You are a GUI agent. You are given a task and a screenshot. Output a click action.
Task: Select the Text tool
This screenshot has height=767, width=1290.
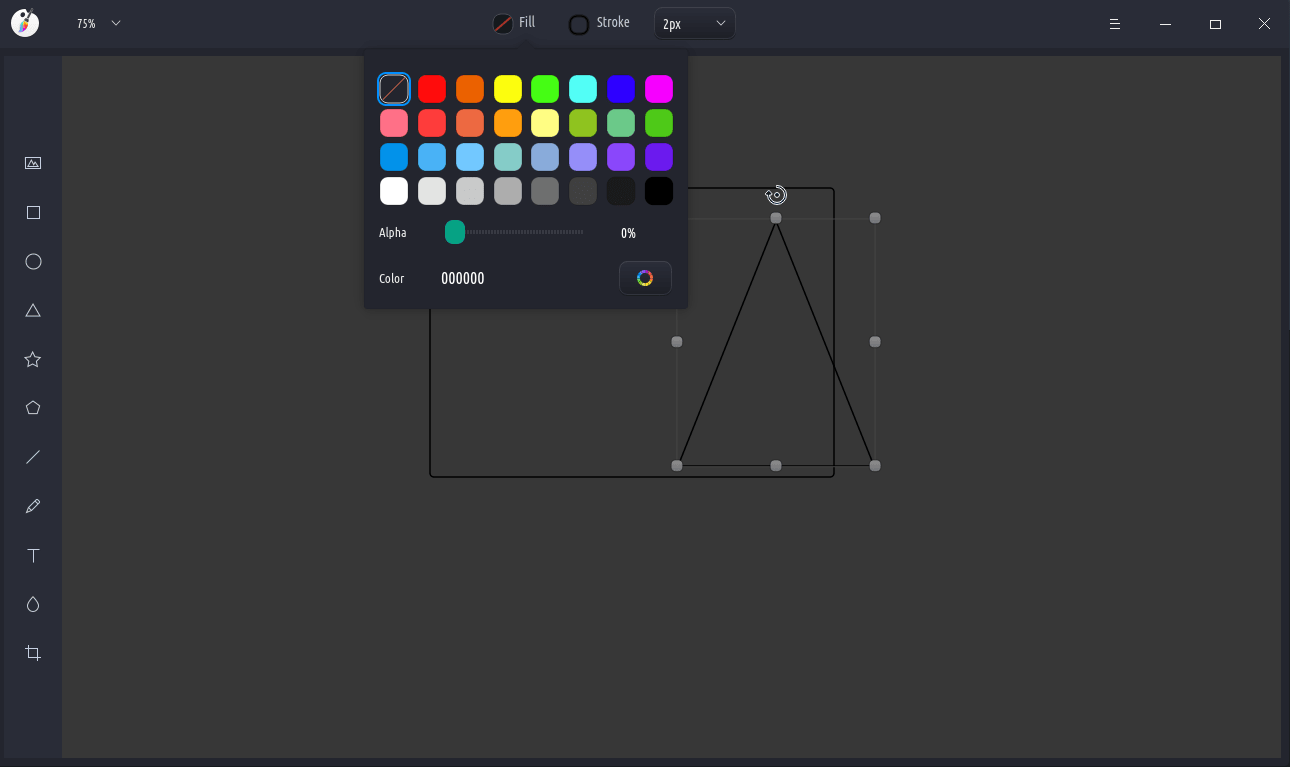tap(33, 555)
